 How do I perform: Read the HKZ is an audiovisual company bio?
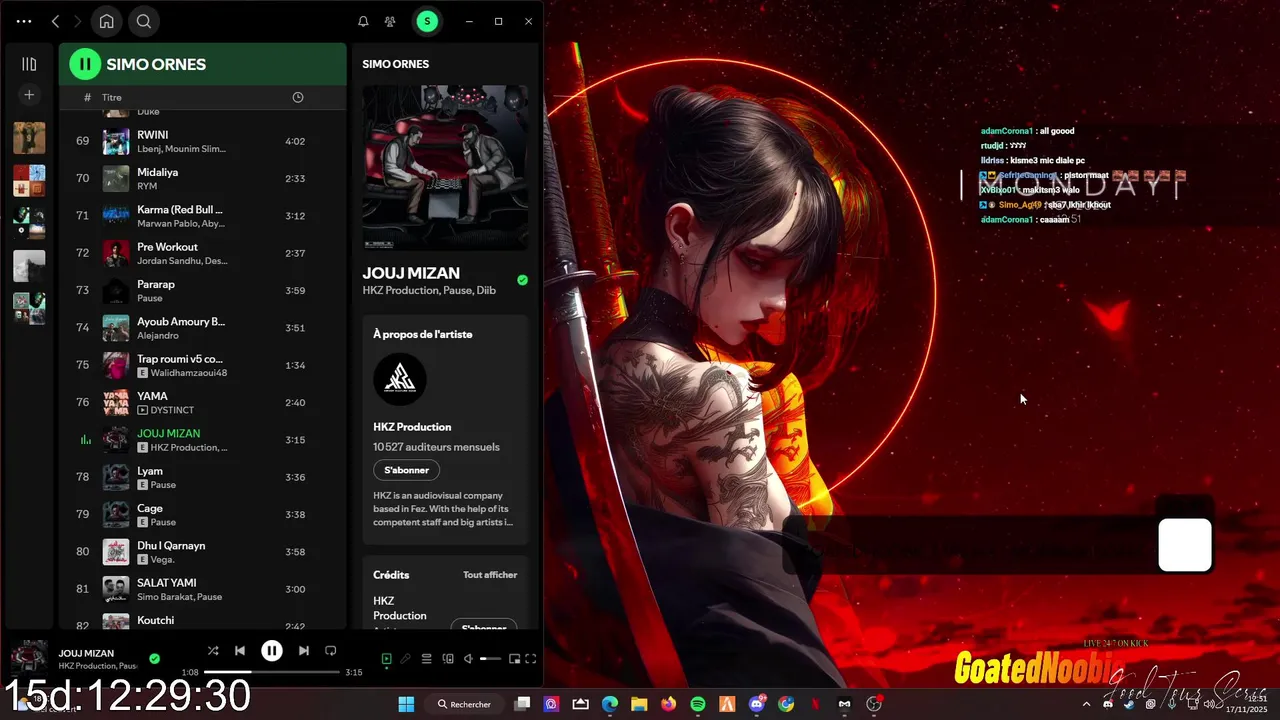point(444,509)
